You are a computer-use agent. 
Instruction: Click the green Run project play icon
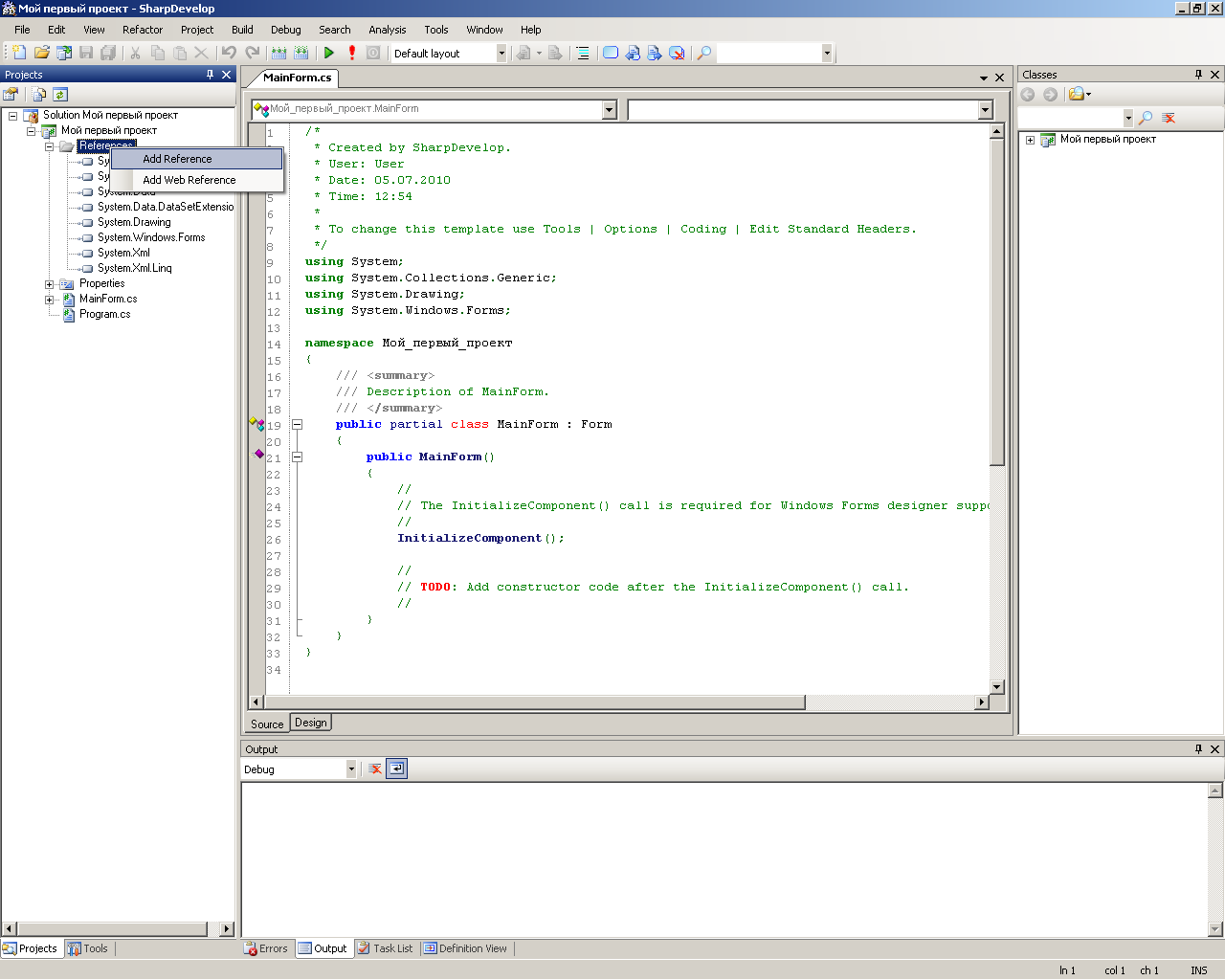pyautogui.click(x=329, y=54)
